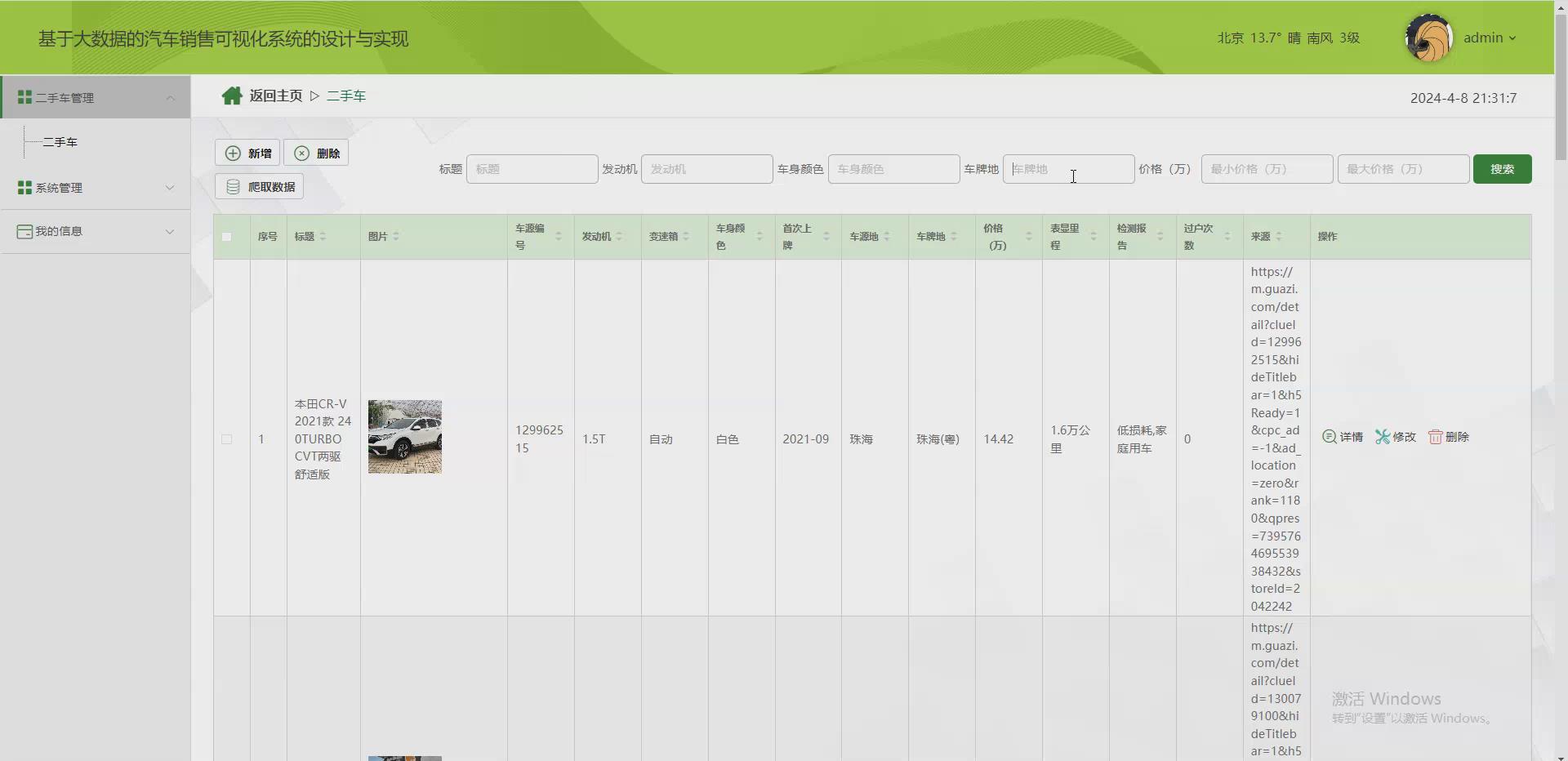Sort by 车源地 column arrows
Image resolution: width=1568 pixels, height=761 pixels.
click(x=887, y=237)
